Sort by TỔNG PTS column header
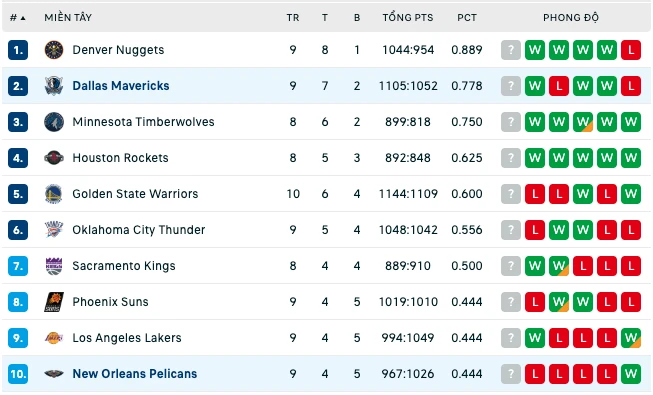Screen dimensions: 653x395 point(408,18)
